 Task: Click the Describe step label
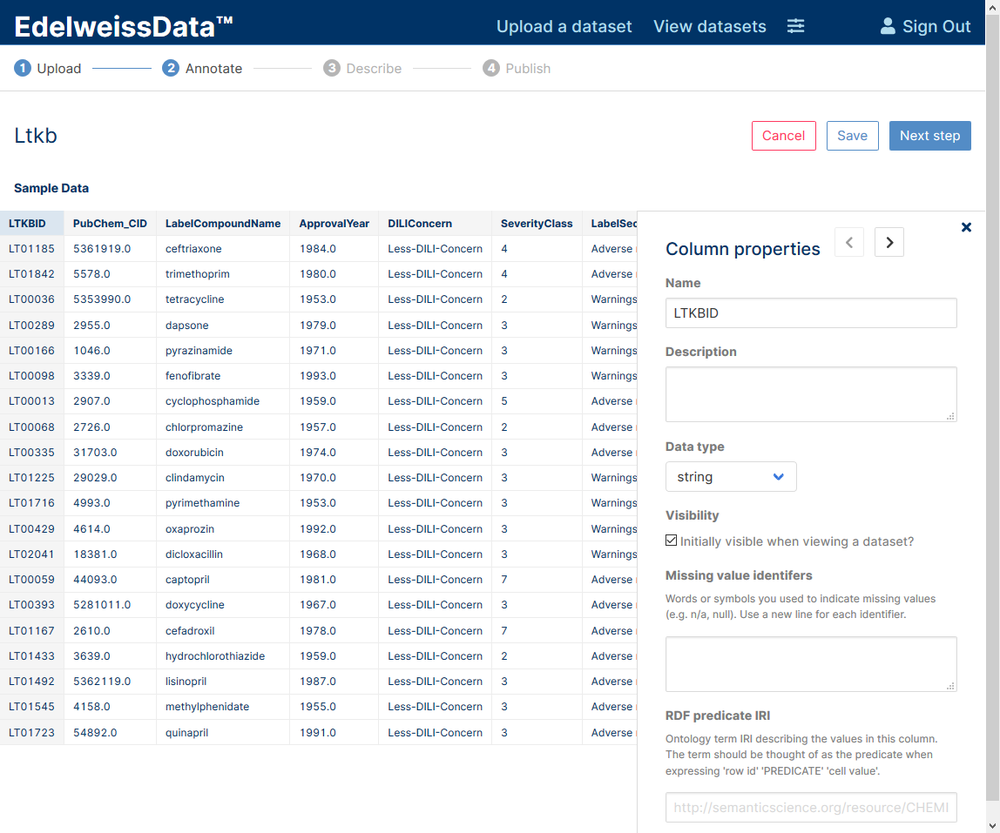(374, 68)
